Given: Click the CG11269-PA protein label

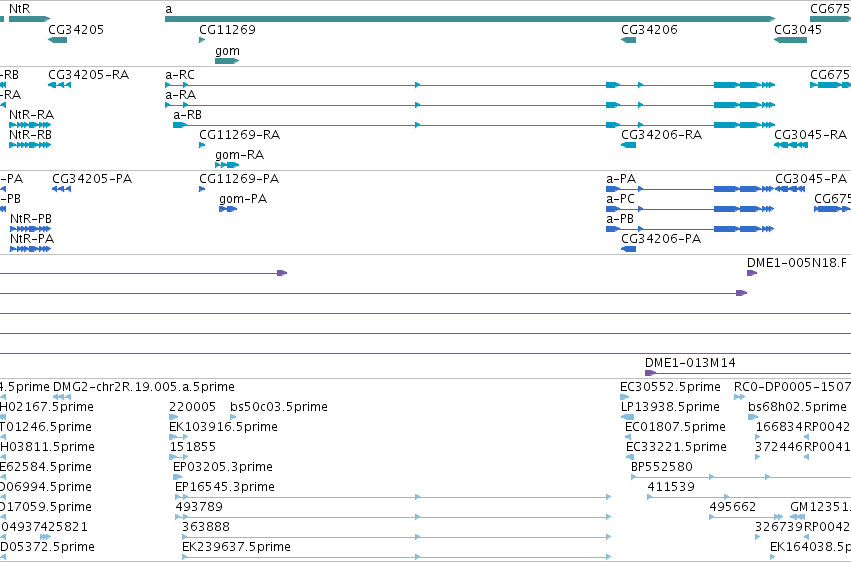Looking at the screenshot, I should coord(239,178).
